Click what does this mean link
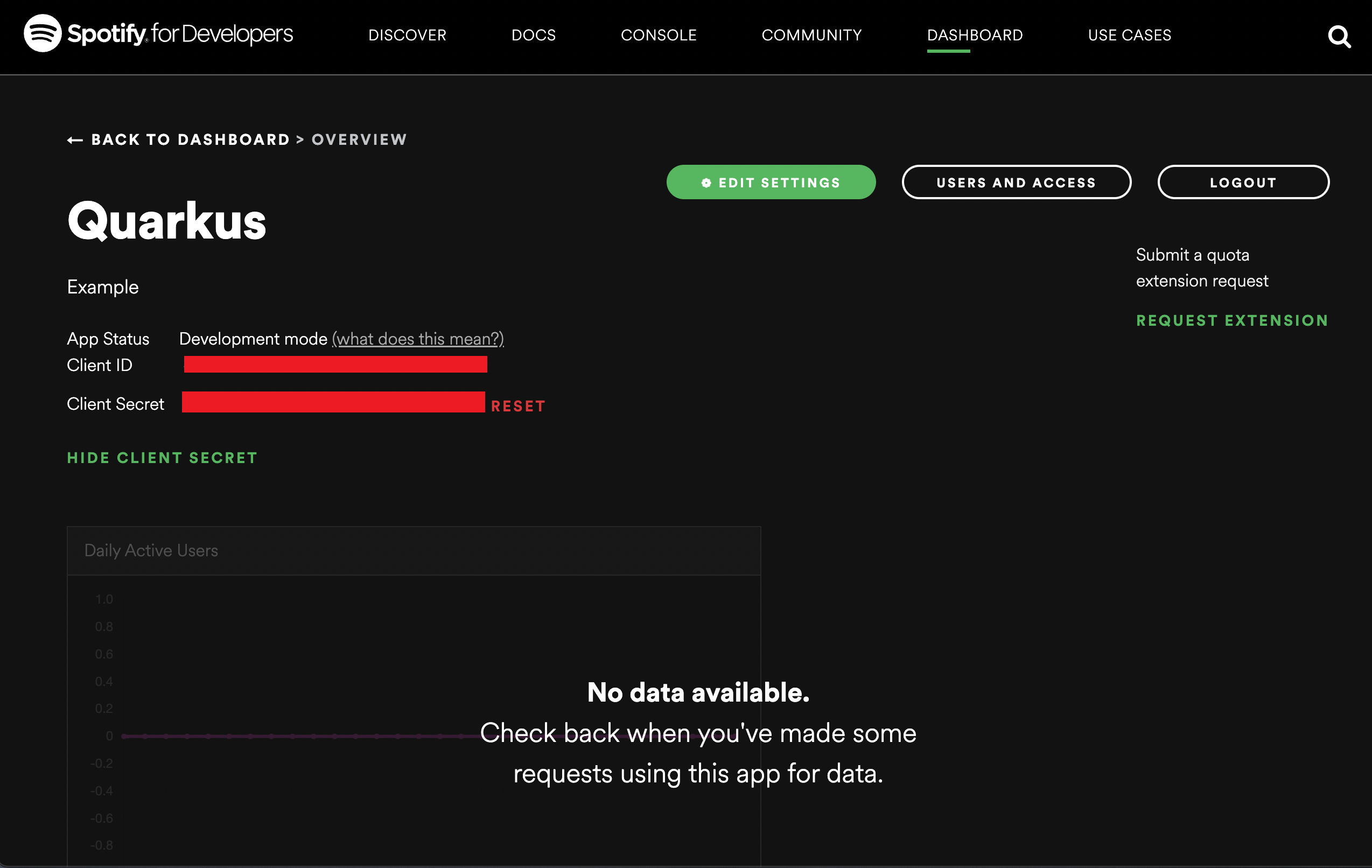The width and height of the screenshot is (1372, 868). (x=418, y=338)
